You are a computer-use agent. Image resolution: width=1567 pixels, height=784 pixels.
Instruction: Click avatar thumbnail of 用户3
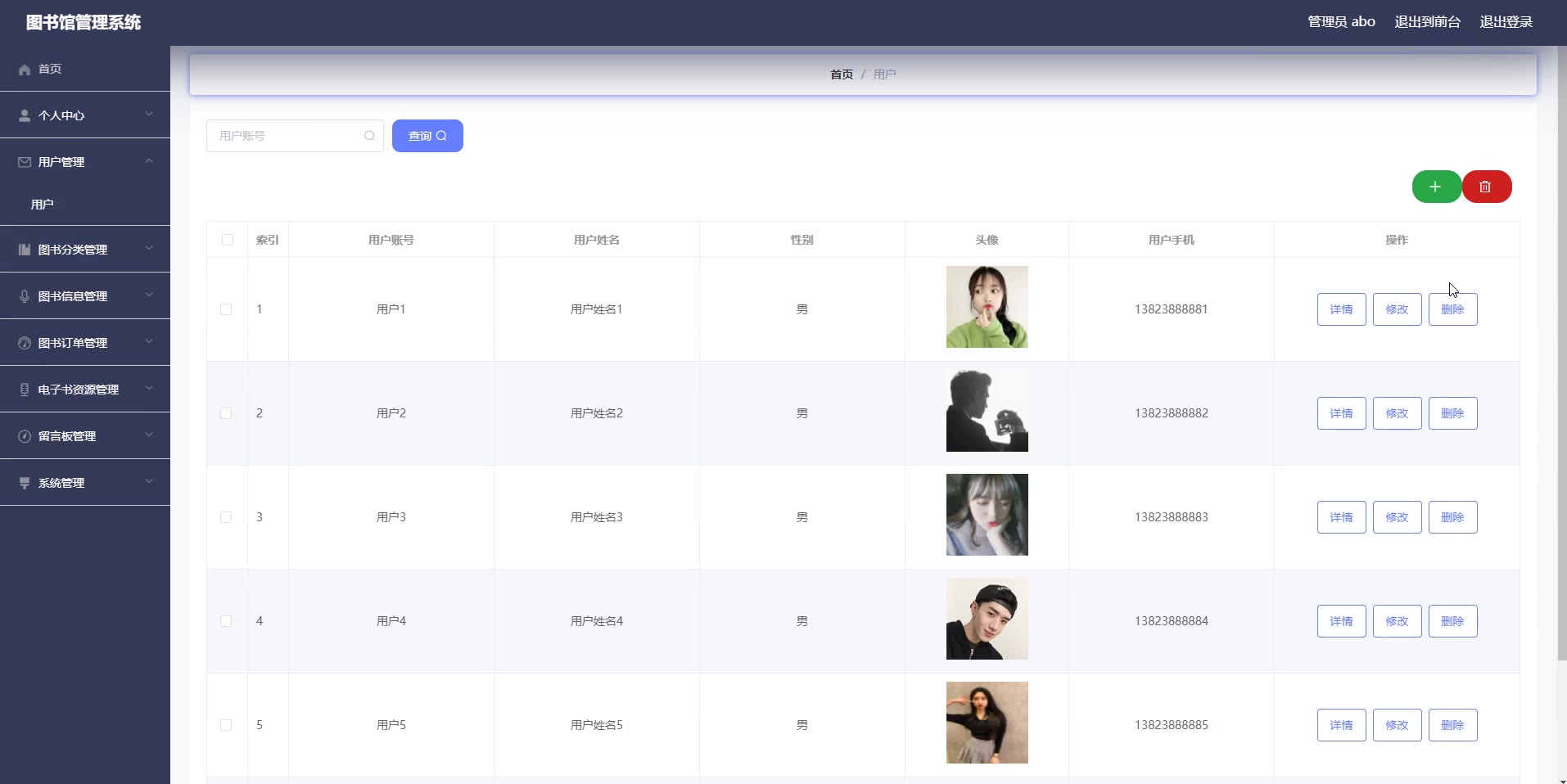987,515
